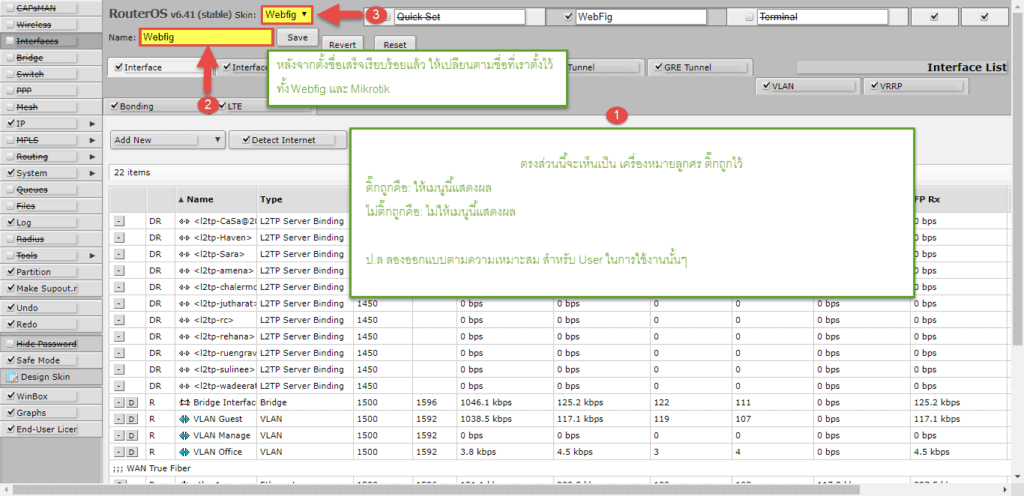The height and width of the screenshot is (496, 1024).
Task: Click the 'WAN True Fiber' comment row
Action: point(562,468)
